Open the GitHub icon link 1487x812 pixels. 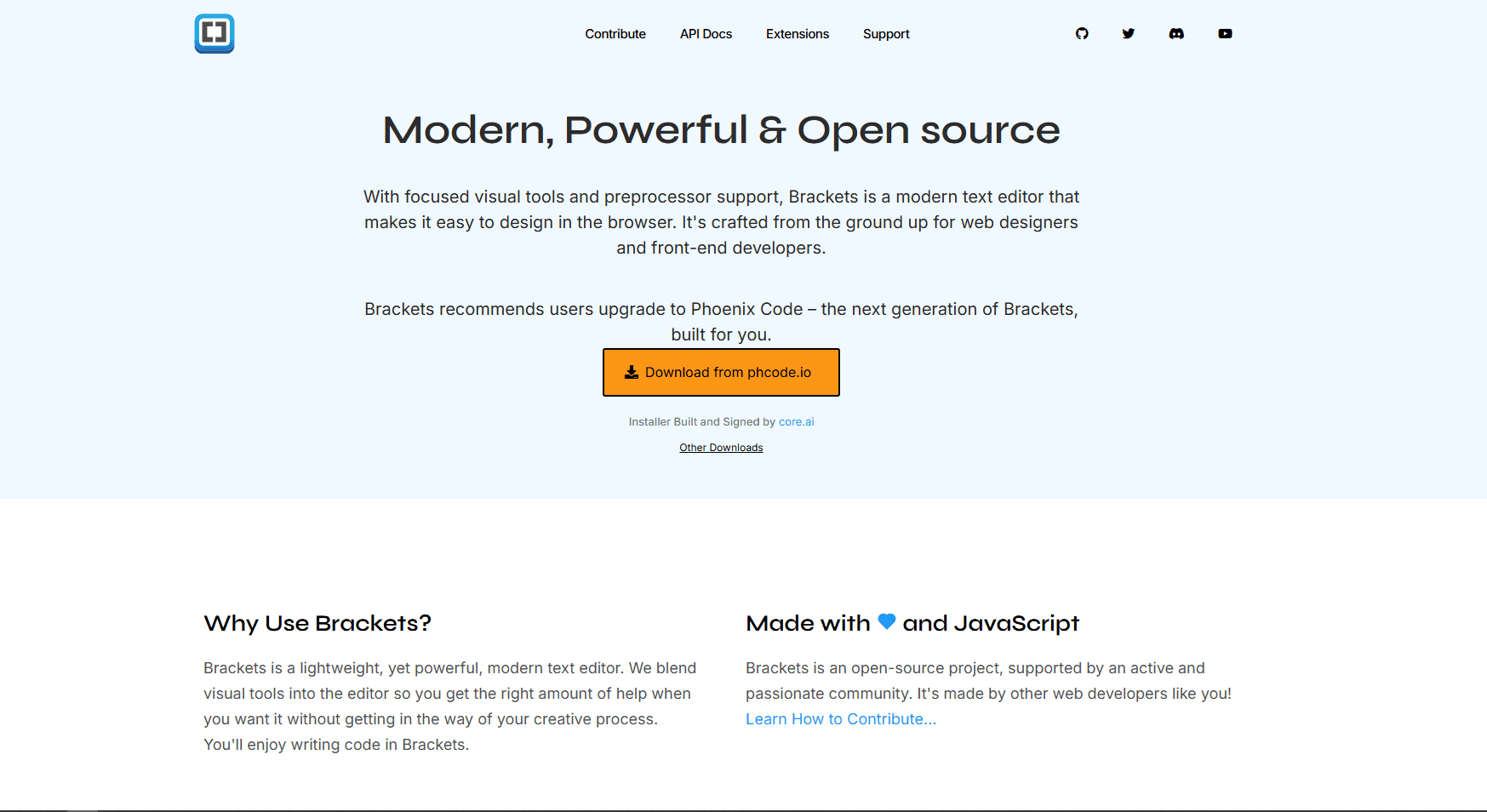[x=1082, y=34]
